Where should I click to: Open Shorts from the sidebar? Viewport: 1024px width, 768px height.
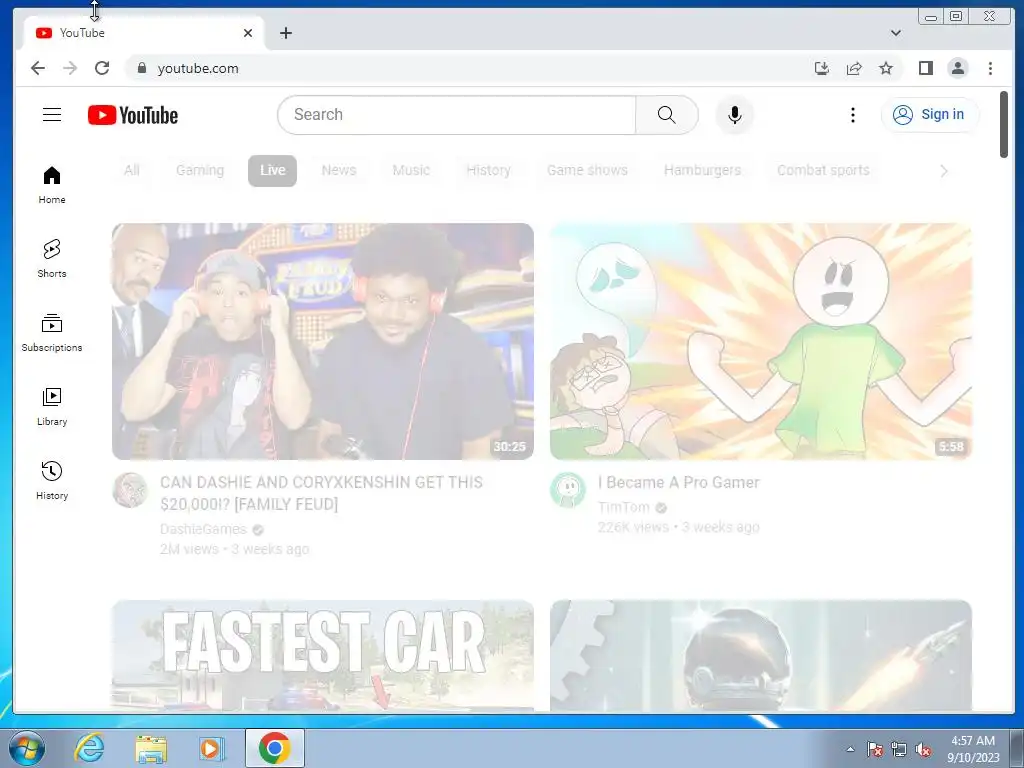[52, 259]
